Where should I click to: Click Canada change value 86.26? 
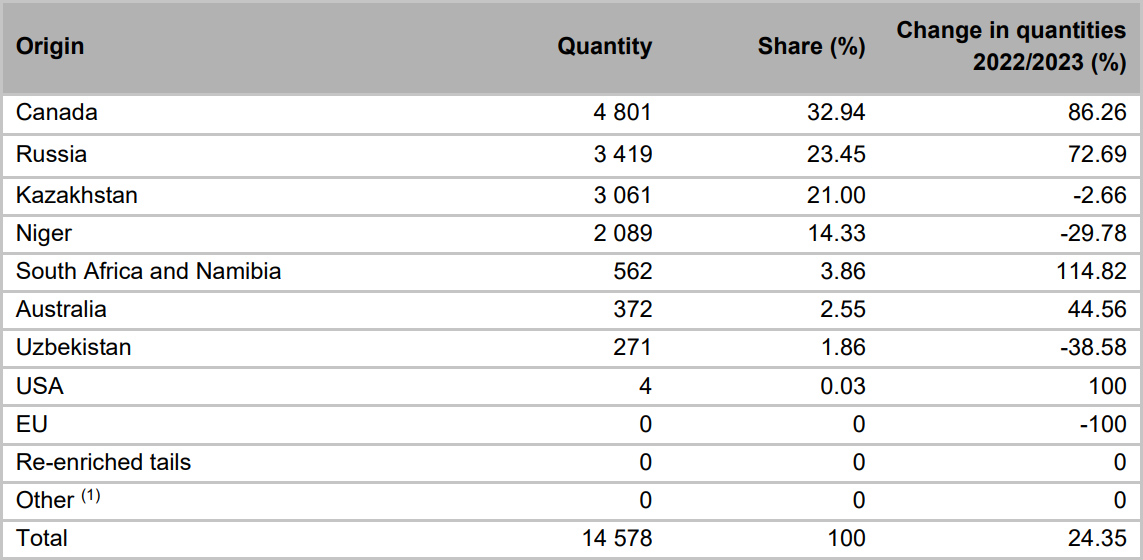pos(1095,113)
